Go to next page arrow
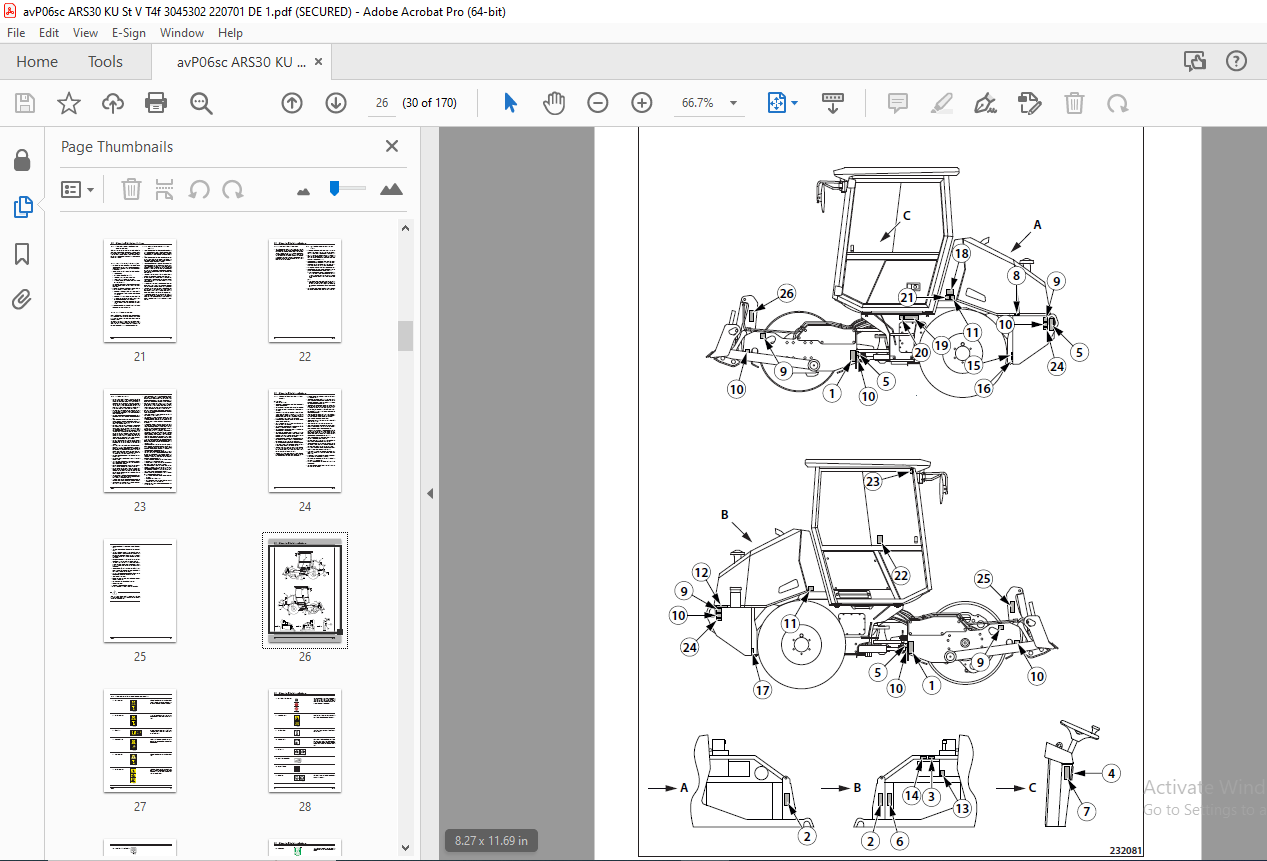Viewport: 1267px width, 861px height. tap(336, 103)
